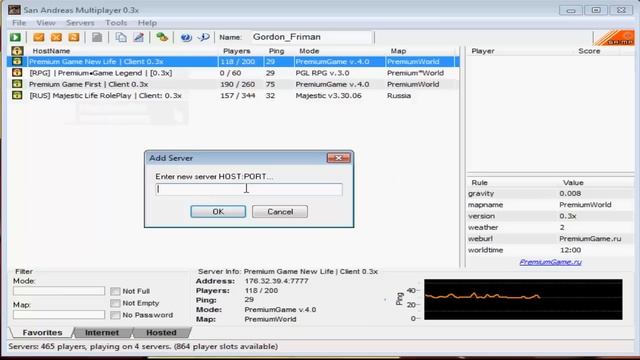Image resolution: width=640 pixels, height=360 pixels.
Task: Click the blue Help question mark icon
Action: [186, 37]
